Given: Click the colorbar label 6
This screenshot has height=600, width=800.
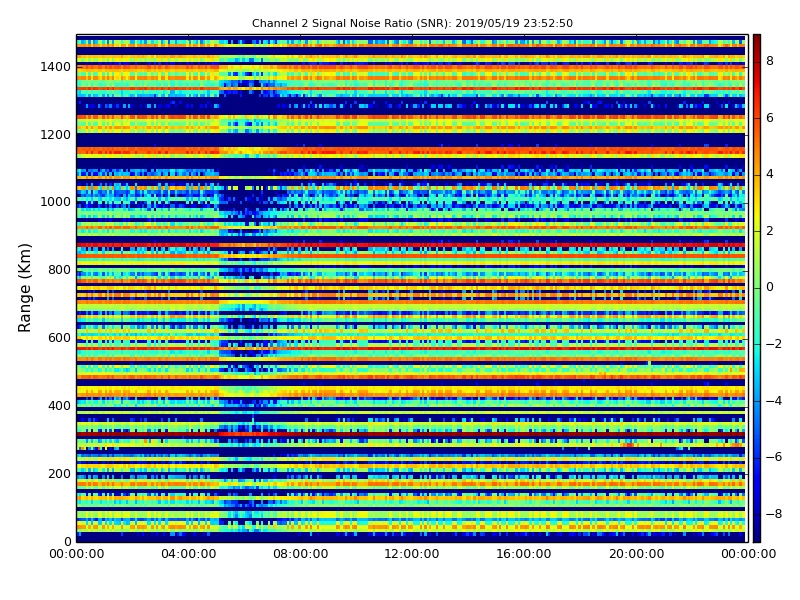Looking at the screenshot, I should pos(770,118).
